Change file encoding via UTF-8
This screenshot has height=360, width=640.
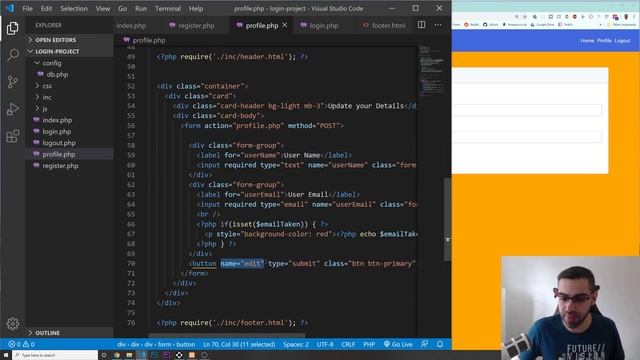click(325, 344)
